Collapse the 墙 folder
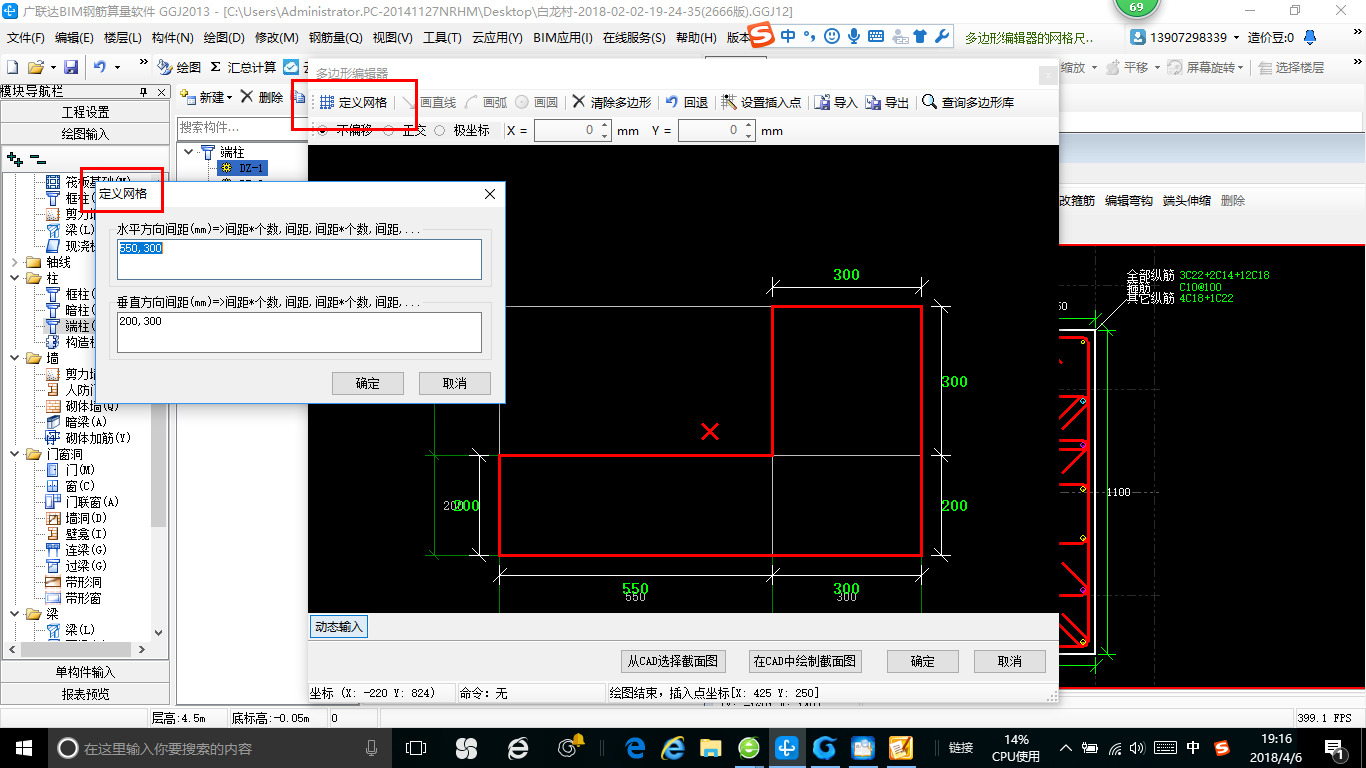The image size is (1366, 768). coord(14,358)
